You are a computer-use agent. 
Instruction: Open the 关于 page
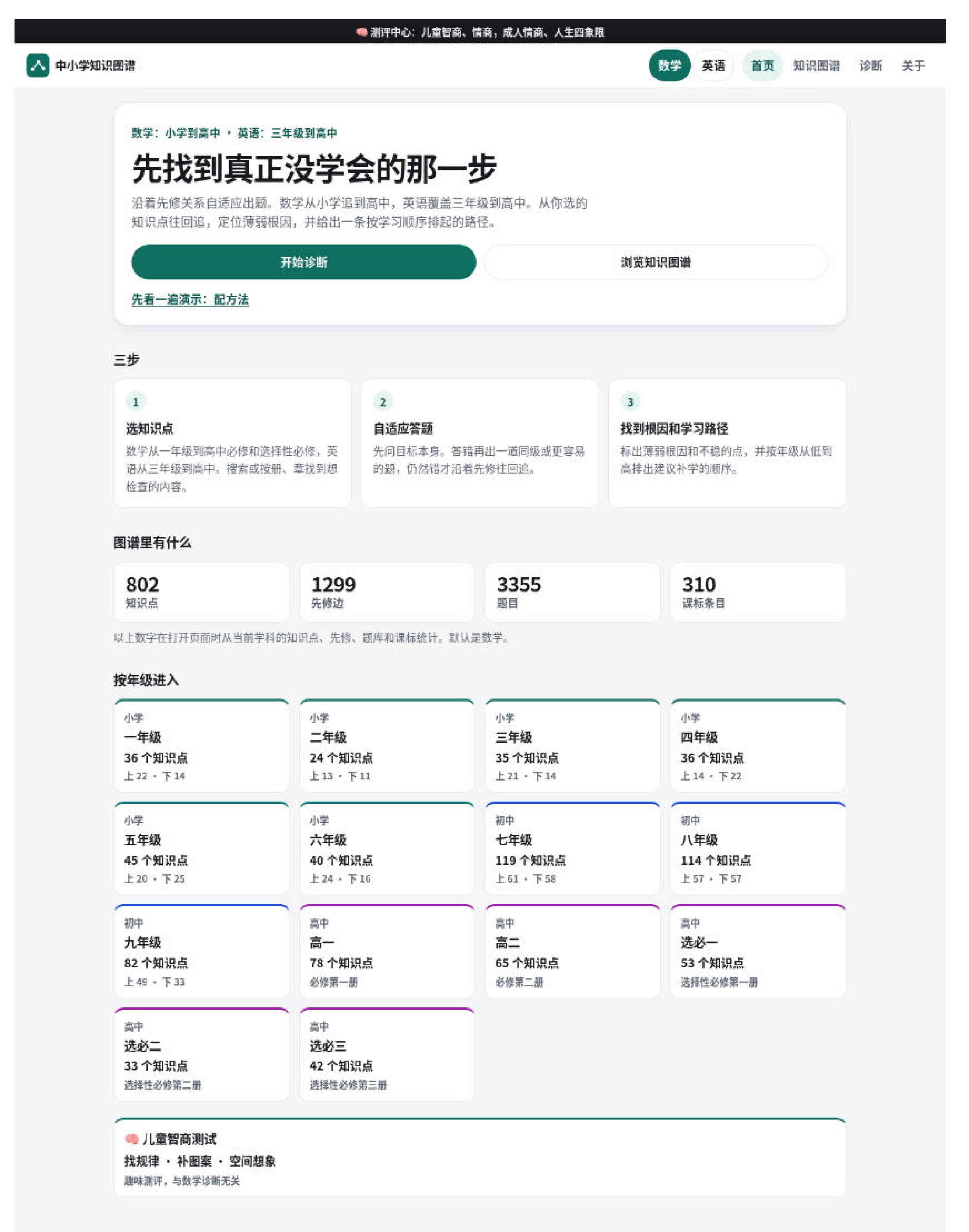point(913,65)
